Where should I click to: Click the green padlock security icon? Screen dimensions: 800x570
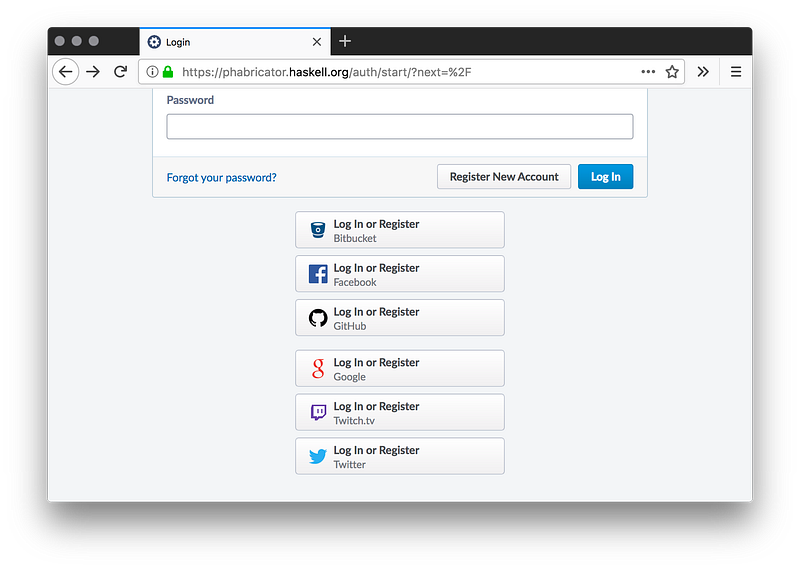click(168, 72)
